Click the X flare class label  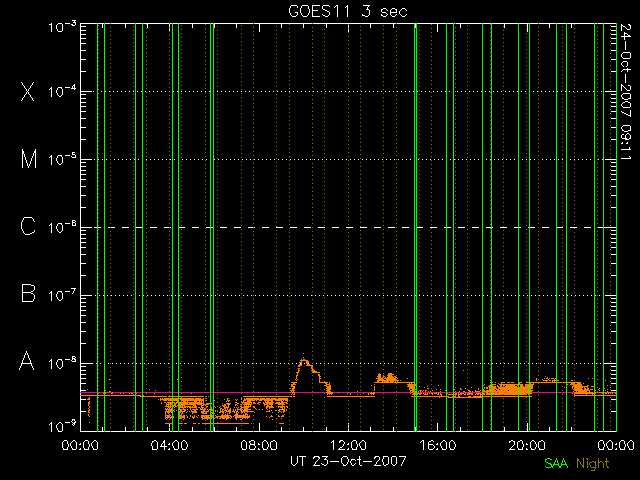click(28, 91)
